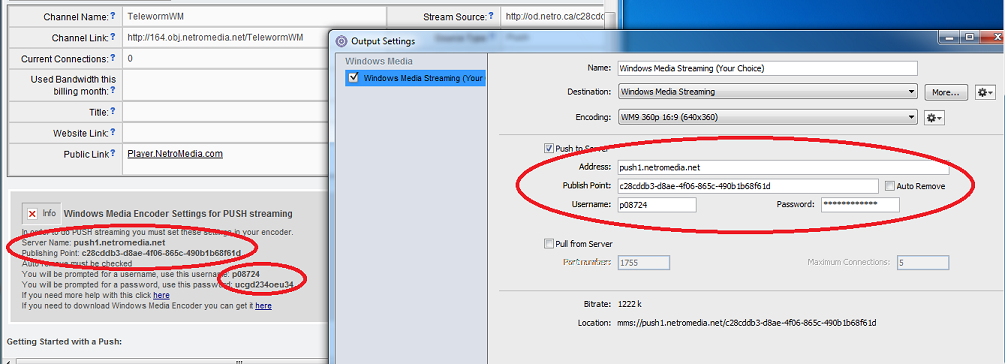This screenshot has width=1005, height=364.
Task: Enable Pull from Server checkbox
Action: click(549, 244)
